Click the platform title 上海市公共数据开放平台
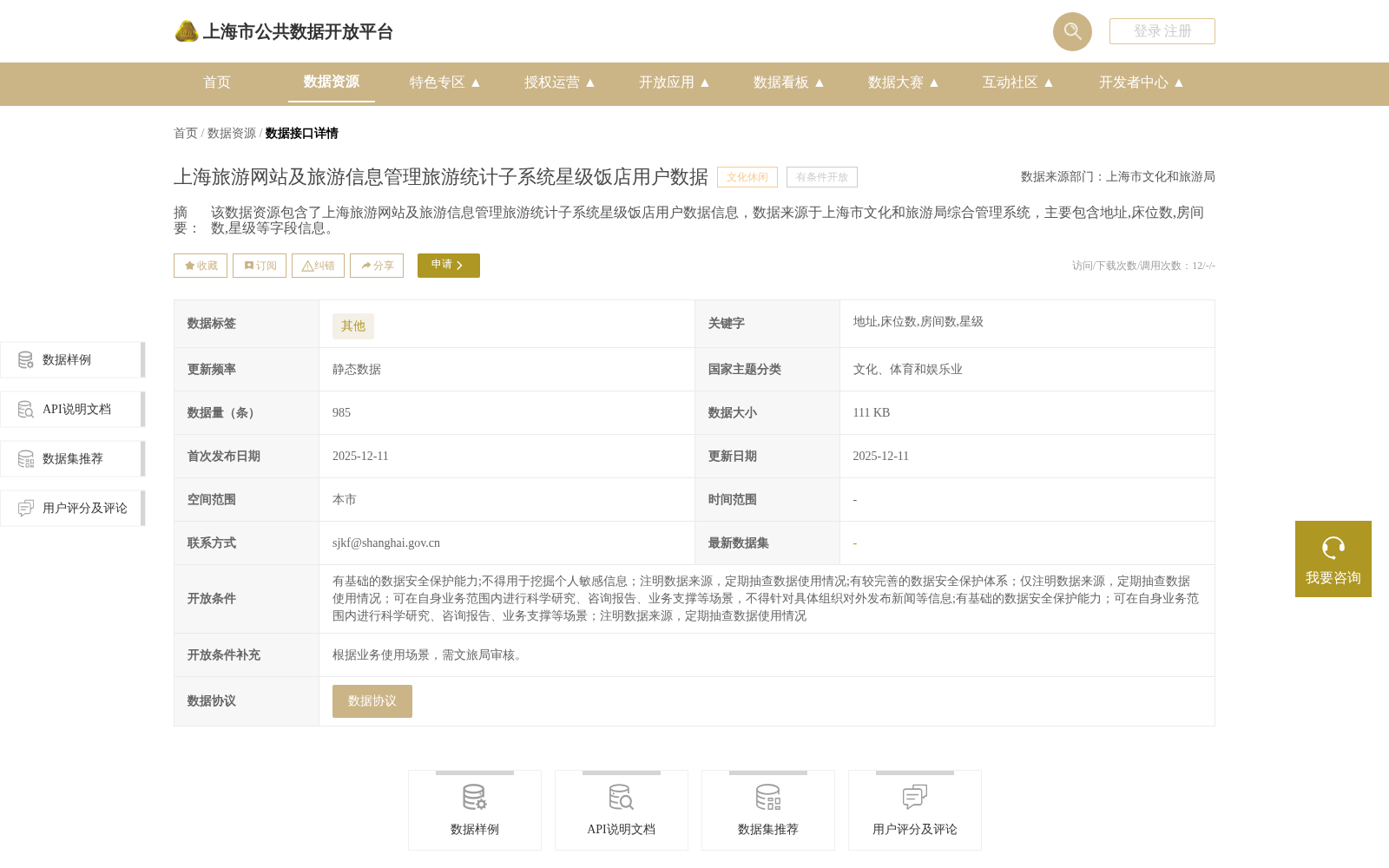Screen dimensions: 1389x868 [298, 32]
